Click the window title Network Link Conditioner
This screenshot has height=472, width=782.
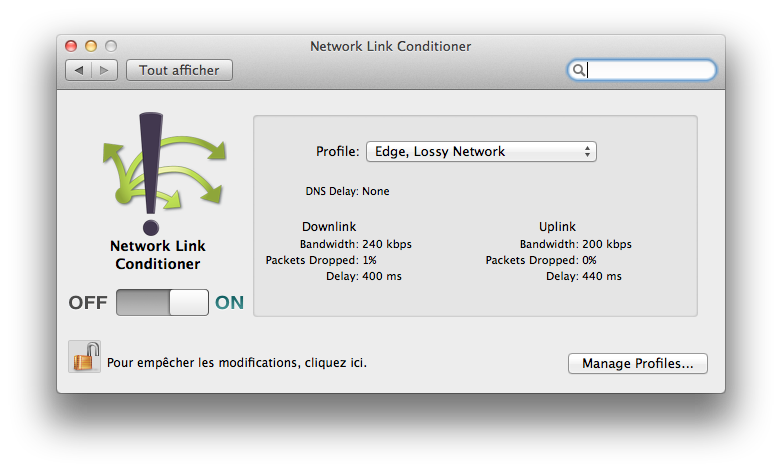pyautogui.click(x=390, y=46)
